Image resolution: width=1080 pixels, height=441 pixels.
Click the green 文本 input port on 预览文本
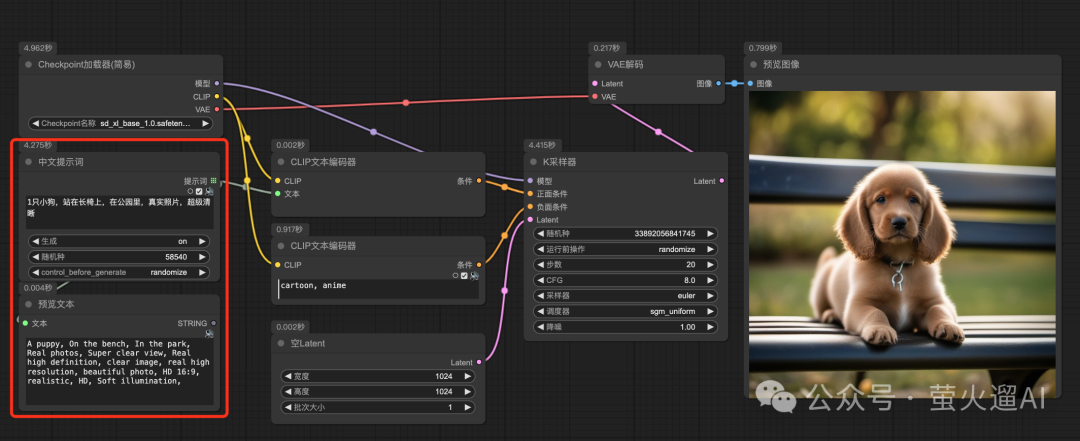(x=25, y=323)
